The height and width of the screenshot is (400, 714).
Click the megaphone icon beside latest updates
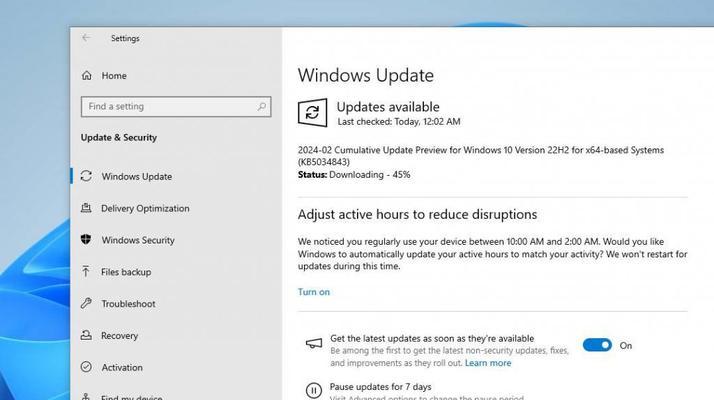314,344
